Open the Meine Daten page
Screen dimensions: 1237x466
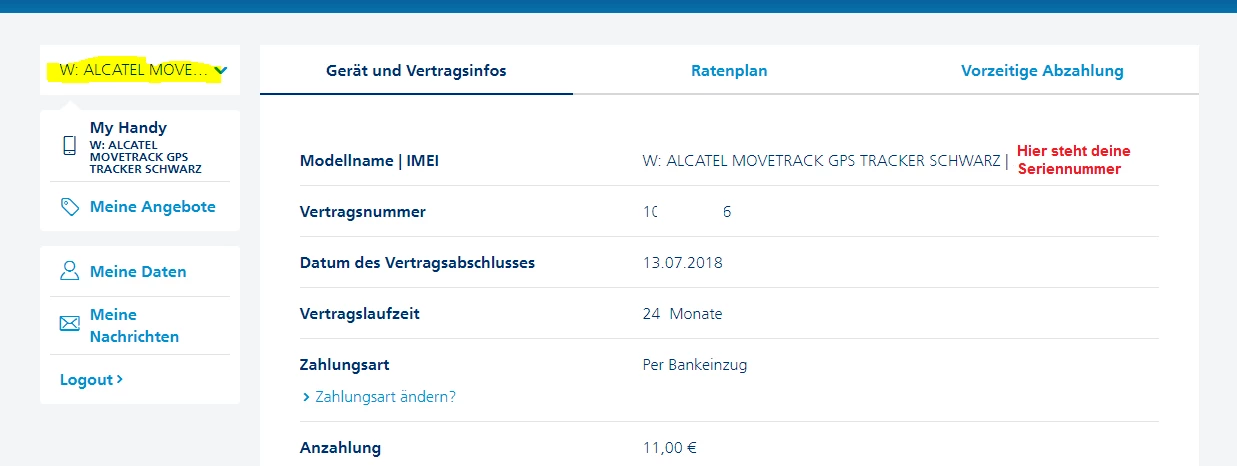(x=138, y=272)
